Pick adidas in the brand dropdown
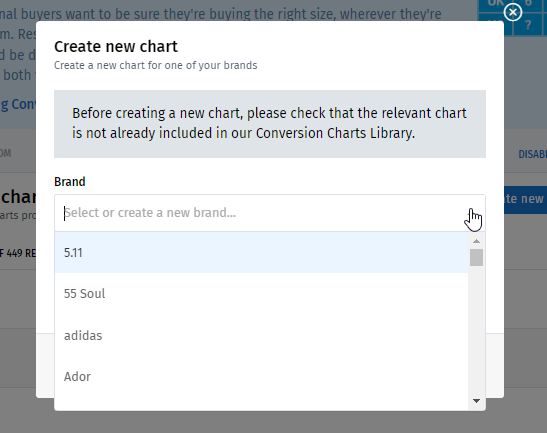Image resolution: width=547 pixels, height=433 pixels. [x=261, y=335]
